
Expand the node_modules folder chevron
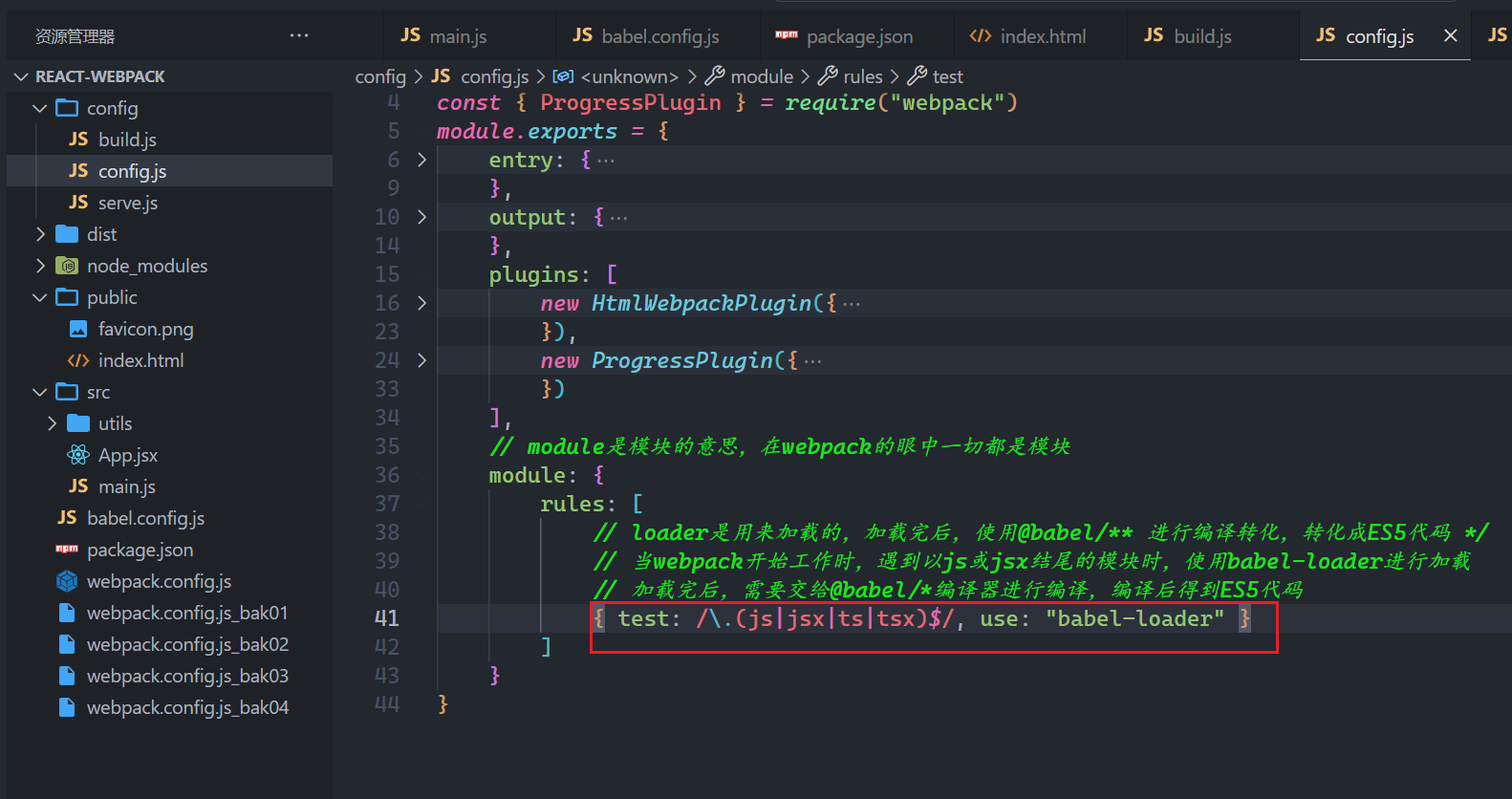pyautogui.click(x=40, y=266)
